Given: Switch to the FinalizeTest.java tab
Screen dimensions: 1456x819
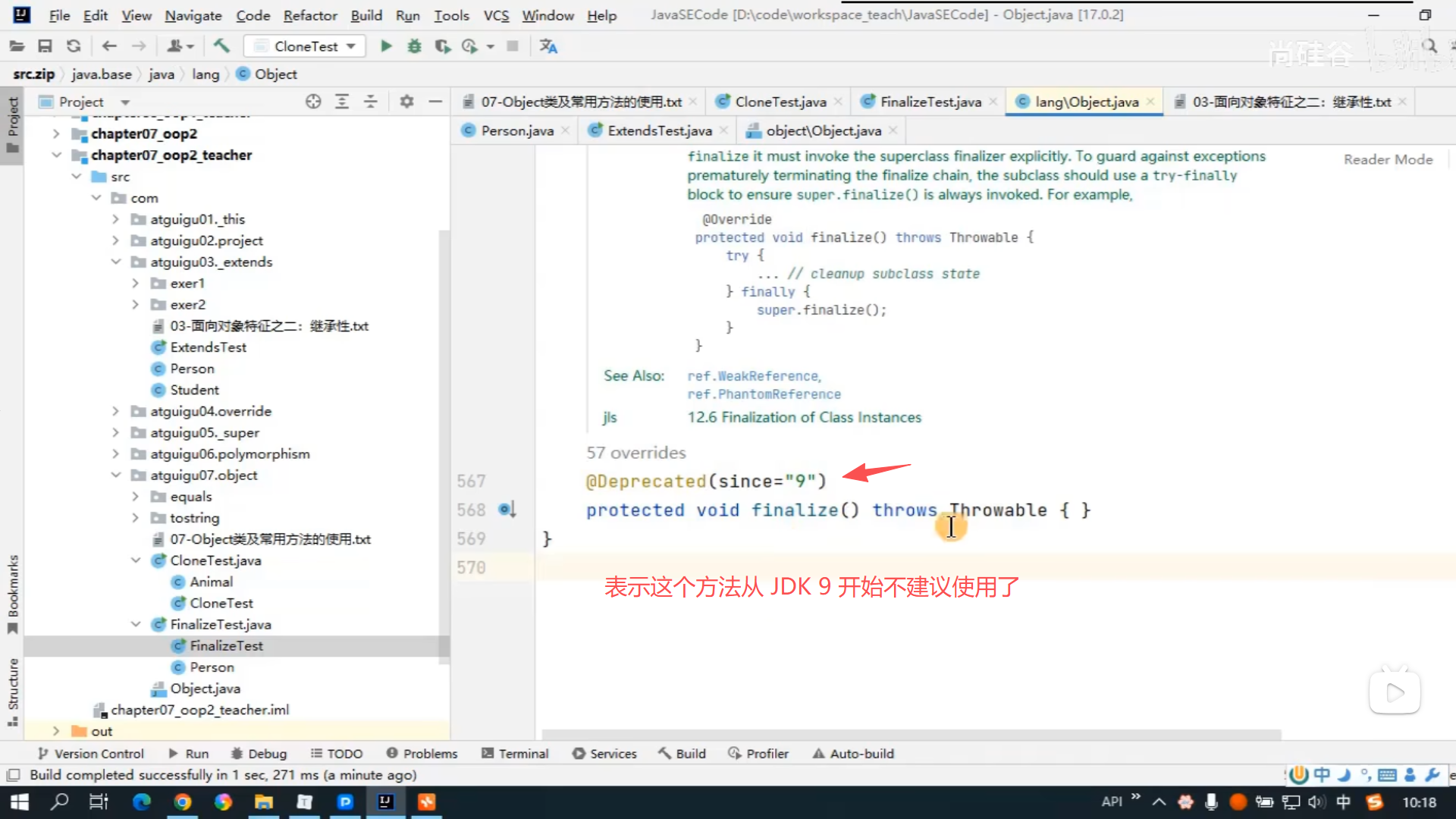Looking at the screenshot, I should (x=930, y=102).
